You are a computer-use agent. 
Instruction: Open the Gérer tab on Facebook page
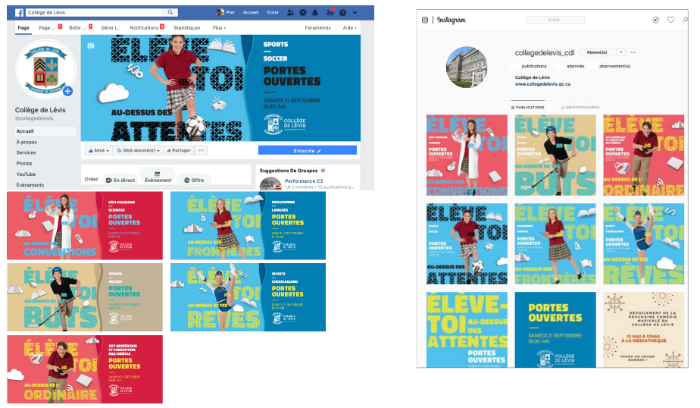click(110, 28)
